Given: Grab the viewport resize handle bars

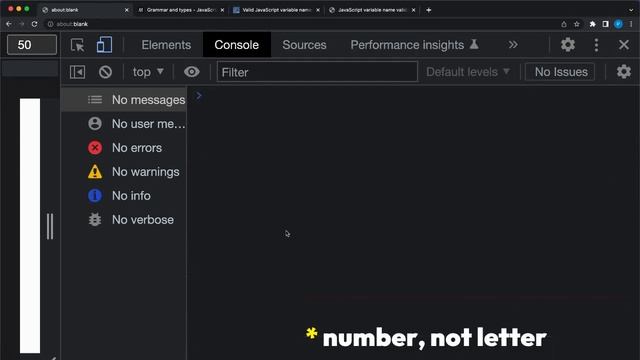Looking at the screenshot, I should 50,226.
